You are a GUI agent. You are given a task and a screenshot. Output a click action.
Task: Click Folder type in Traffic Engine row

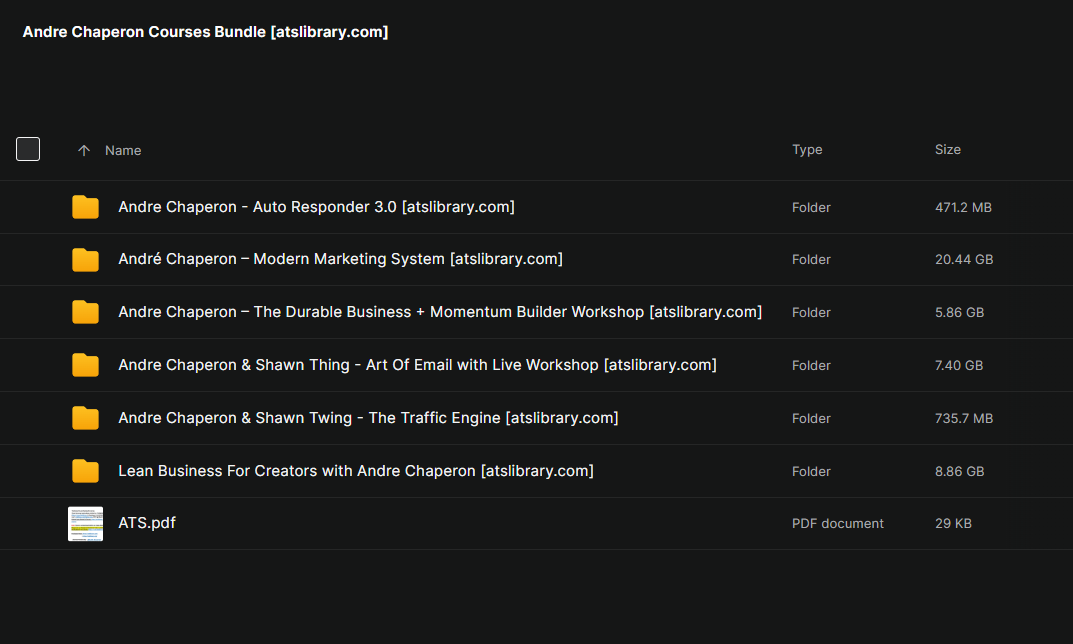click(811, 418)
